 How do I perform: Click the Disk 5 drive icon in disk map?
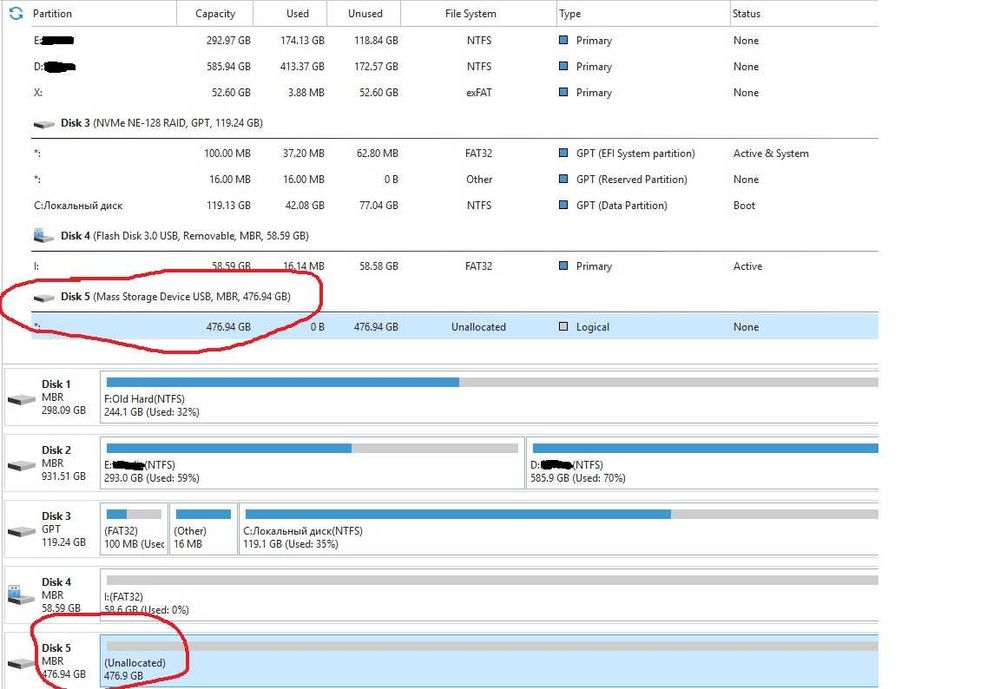22,663
